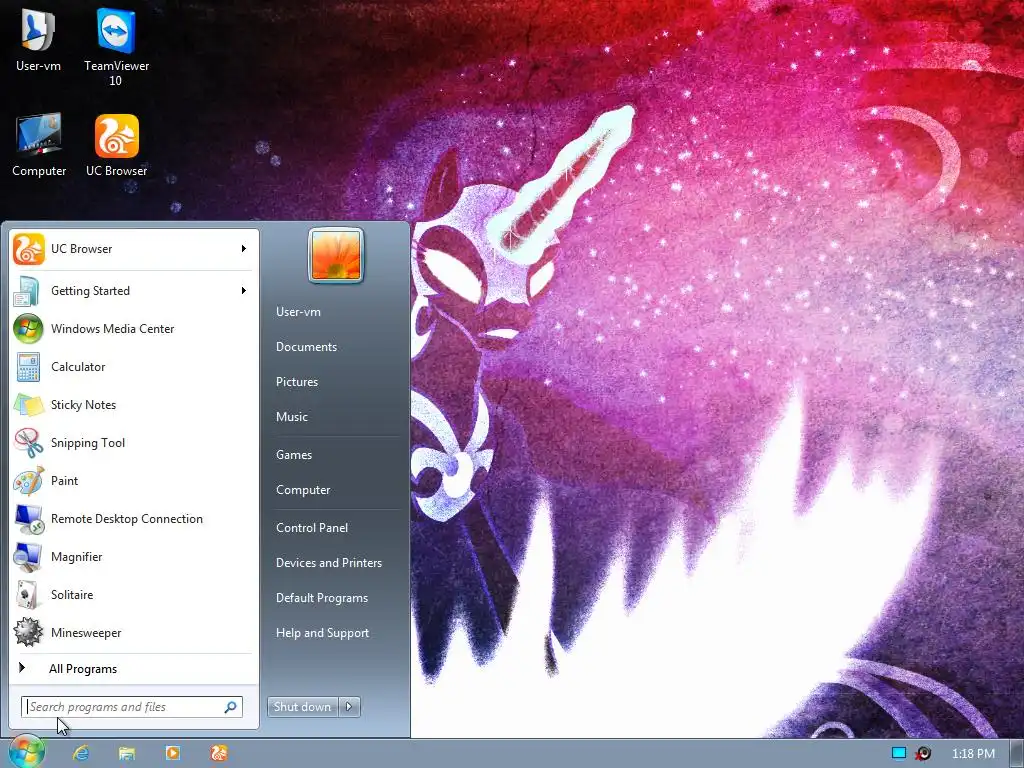Launch Calculator text entry
Image resolution: width=1024 pixels, height=768 pixels.
point(78,367)
